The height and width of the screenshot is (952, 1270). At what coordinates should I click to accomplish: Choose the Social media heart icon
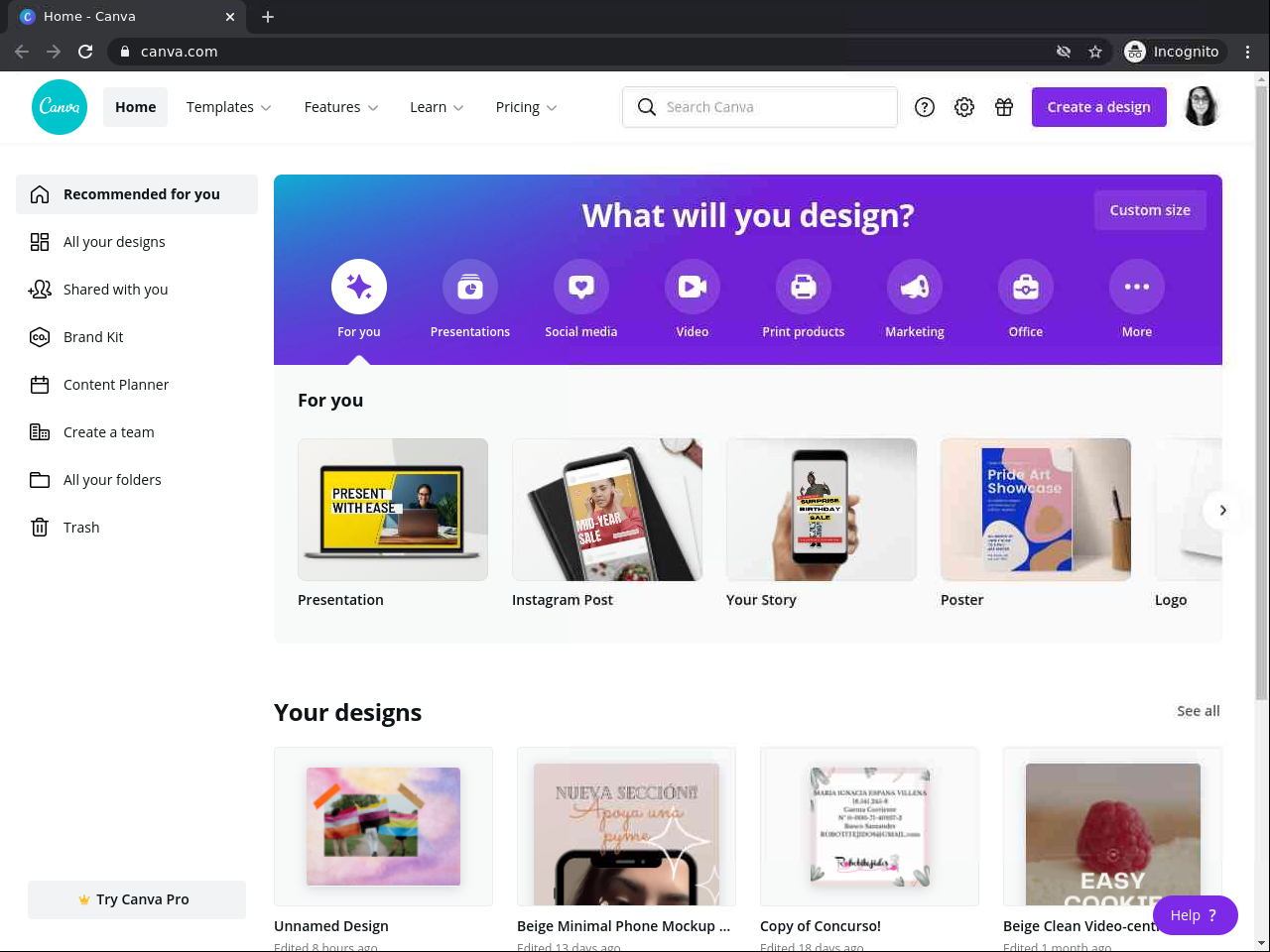point(581,287)
